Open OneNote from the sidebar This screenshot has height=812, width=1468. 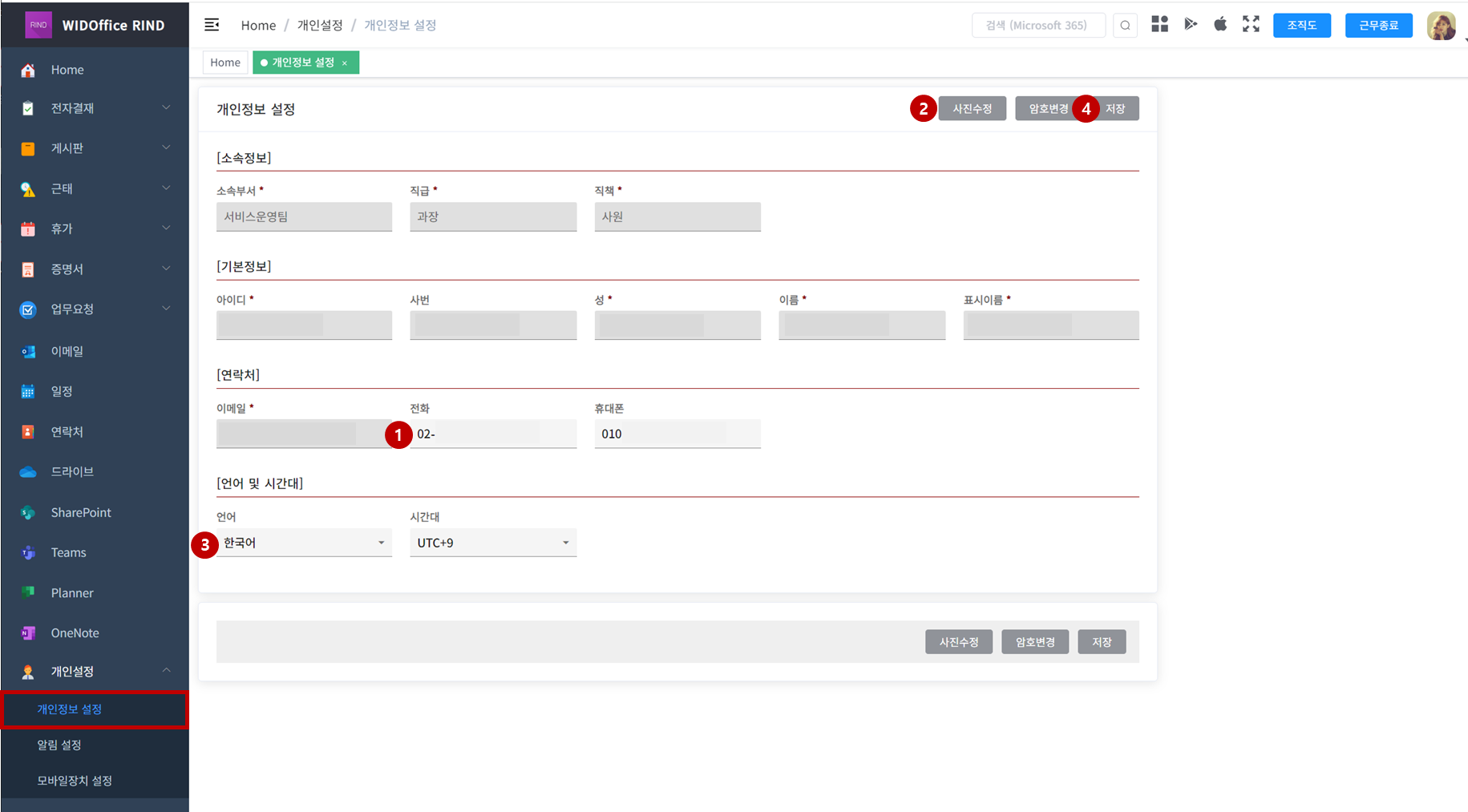(75, 632)
